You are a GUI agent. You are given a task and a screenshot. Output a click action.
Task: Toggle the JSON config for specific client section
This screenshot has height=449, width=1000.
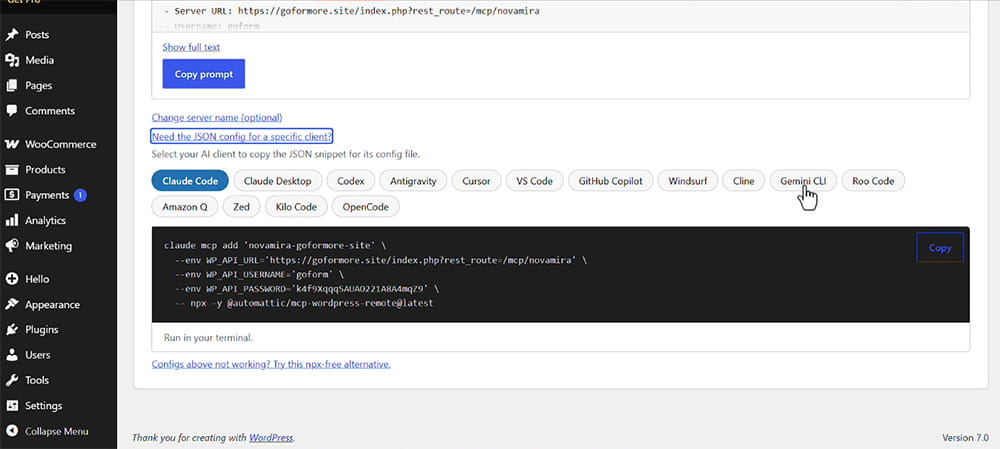(x=242, y=136)
